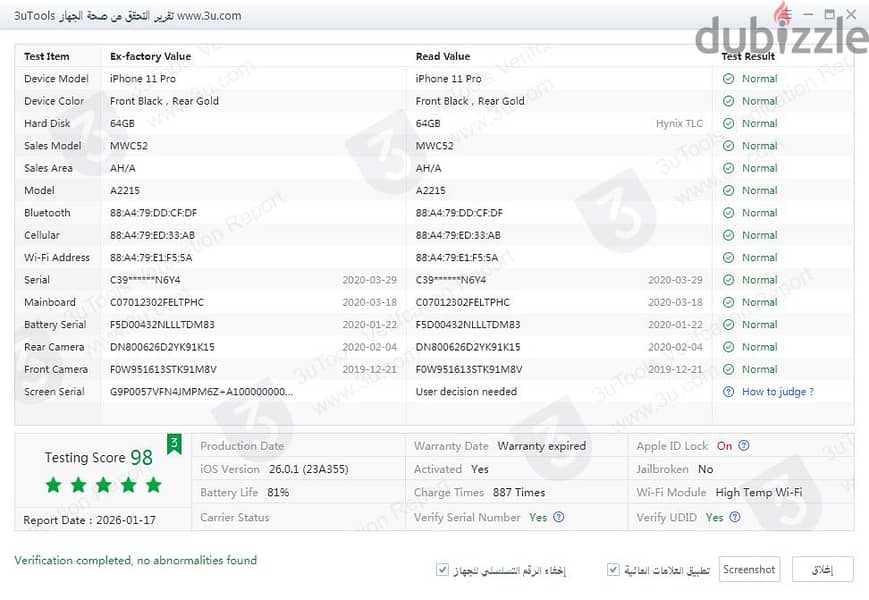The image size is (869, 600).
Task: Click the Report Date 2026-01-17 text
Action: tap(89, 520)
